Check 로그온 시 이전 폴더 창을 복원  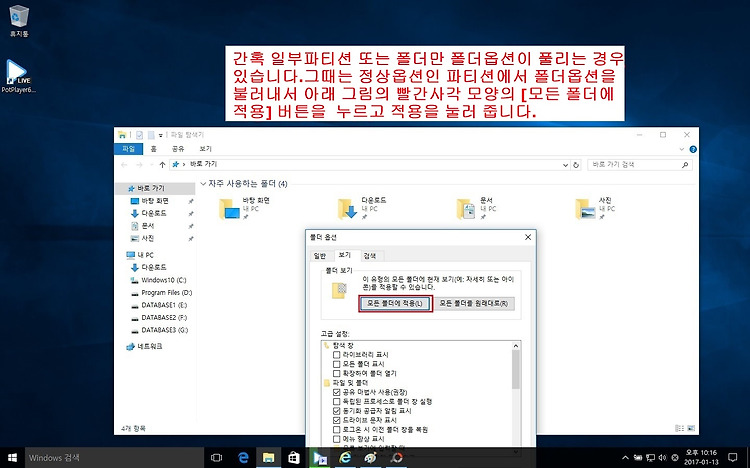point(336,429)
